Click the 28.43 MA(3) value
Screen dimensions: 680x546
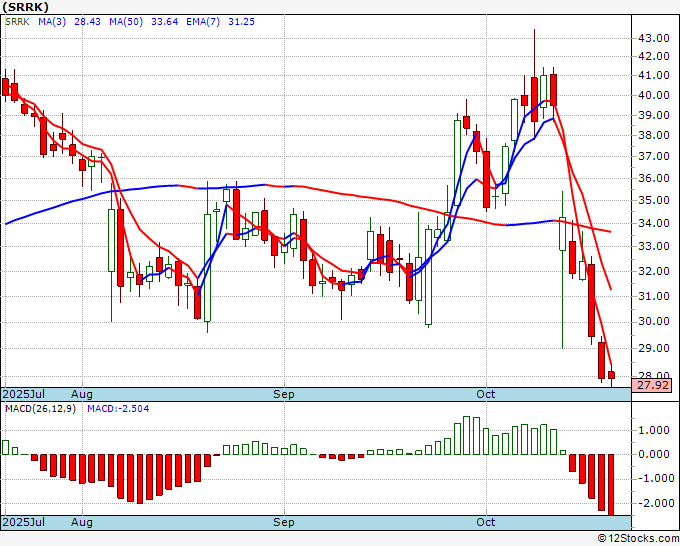88,22
